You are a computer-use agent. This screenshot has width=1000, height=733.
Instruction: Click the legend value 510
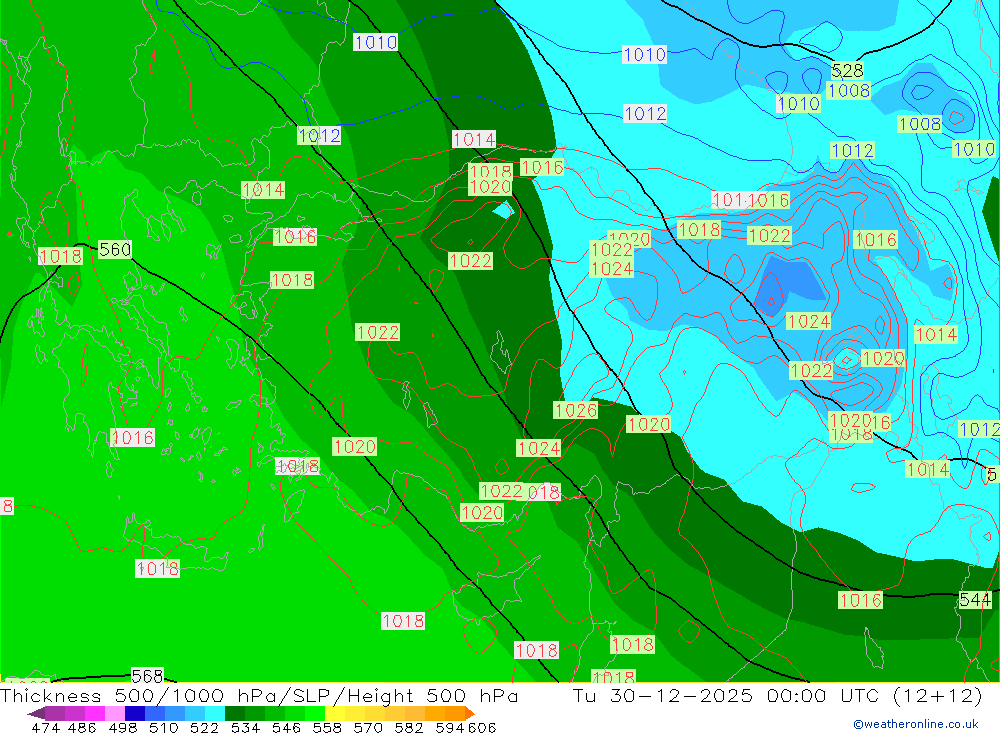coord(163,727)
